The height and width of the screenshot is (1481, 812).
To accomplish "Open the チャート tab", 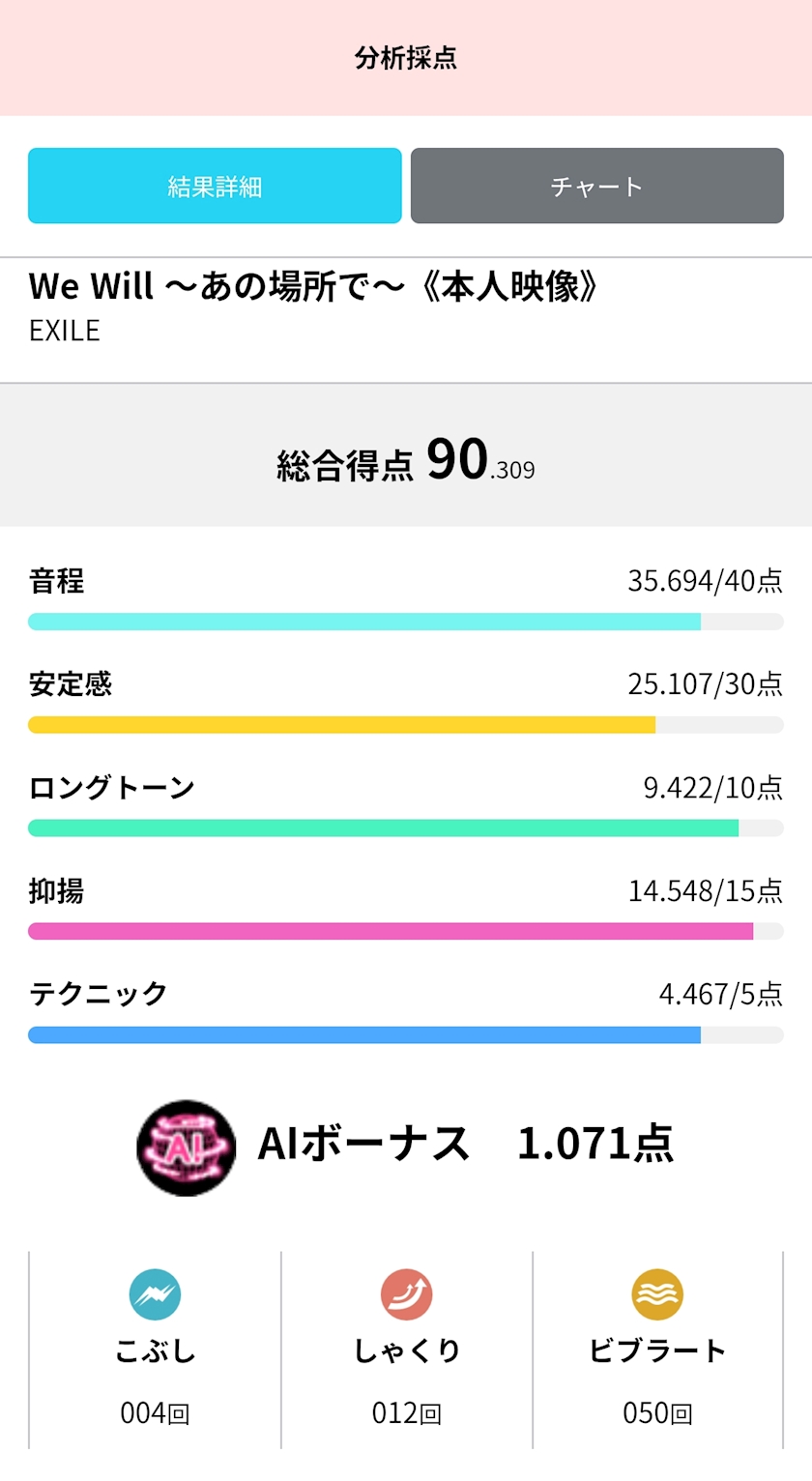I will 596,186.
